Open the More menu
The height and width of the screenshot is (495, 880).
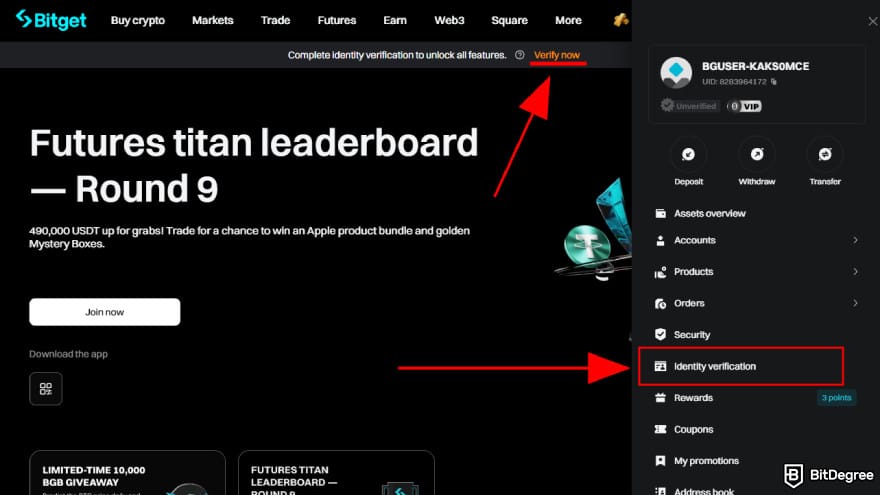point(569,20)
